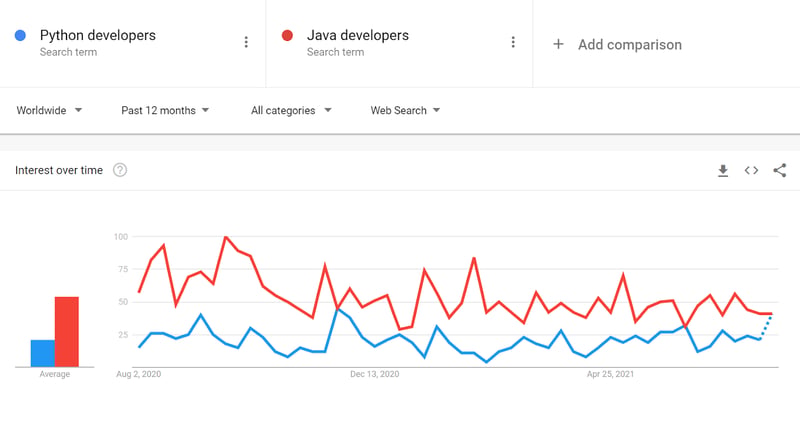The width and height of the screenshot is (800, 426).
Task: Click the red dot beside Java developers
Action: pos(287,35)
